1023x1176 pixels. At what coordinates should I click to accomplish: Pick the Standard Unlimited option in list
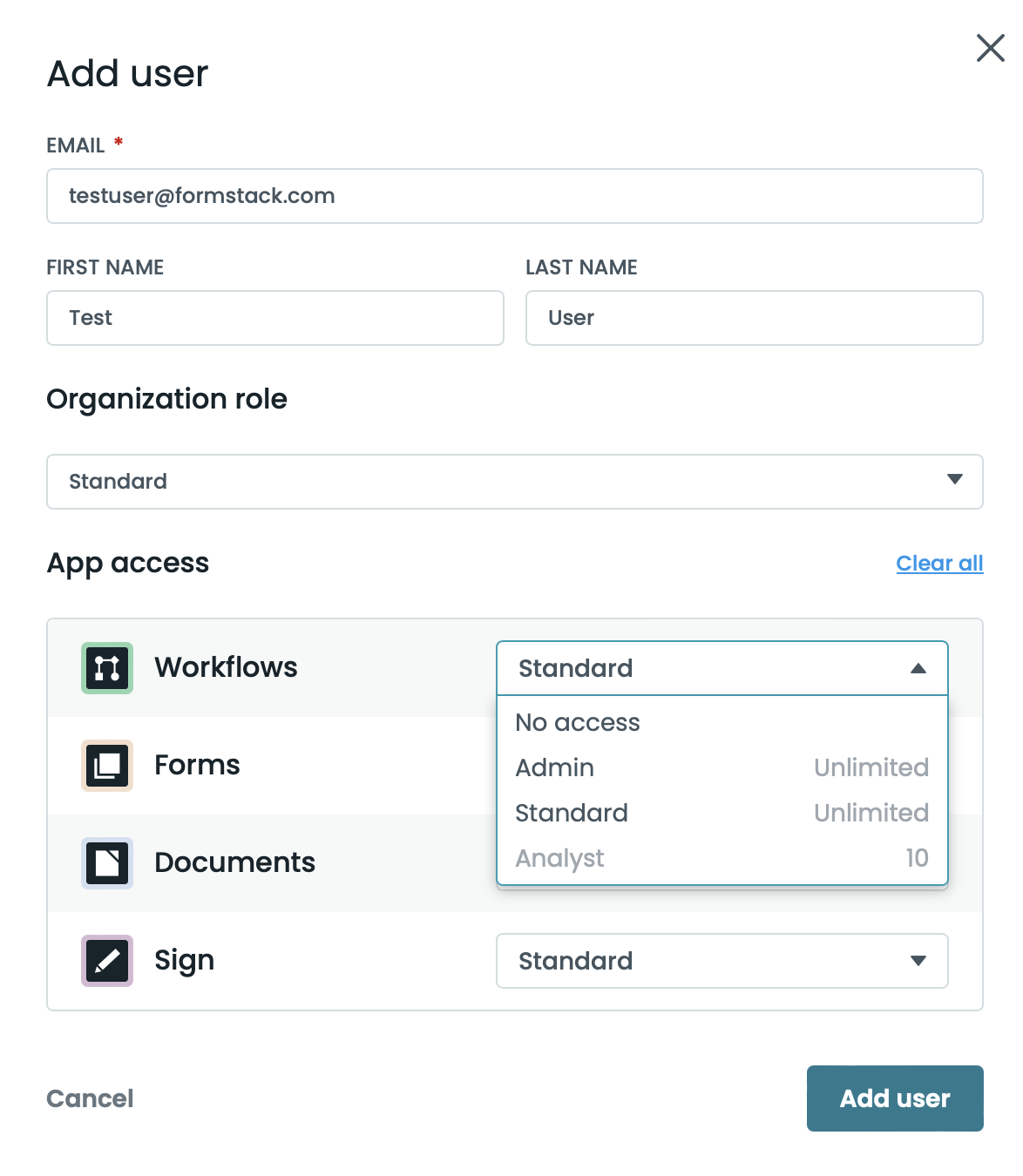(572, 813)
